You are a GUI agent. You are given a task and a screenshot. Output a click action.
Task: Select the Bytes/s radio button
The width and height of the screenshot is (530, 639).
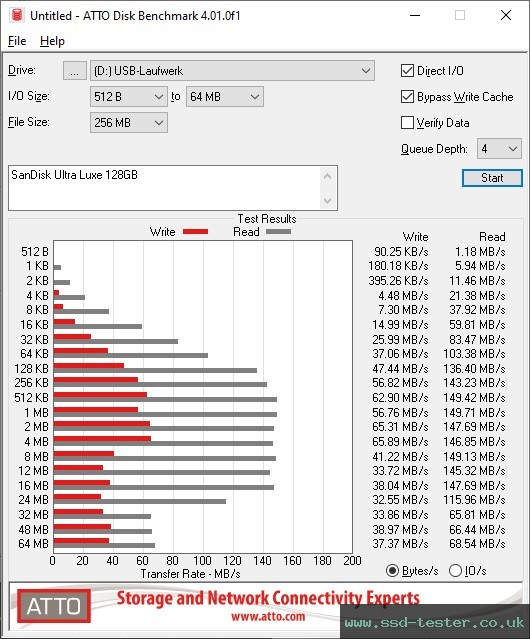(392, 571)
